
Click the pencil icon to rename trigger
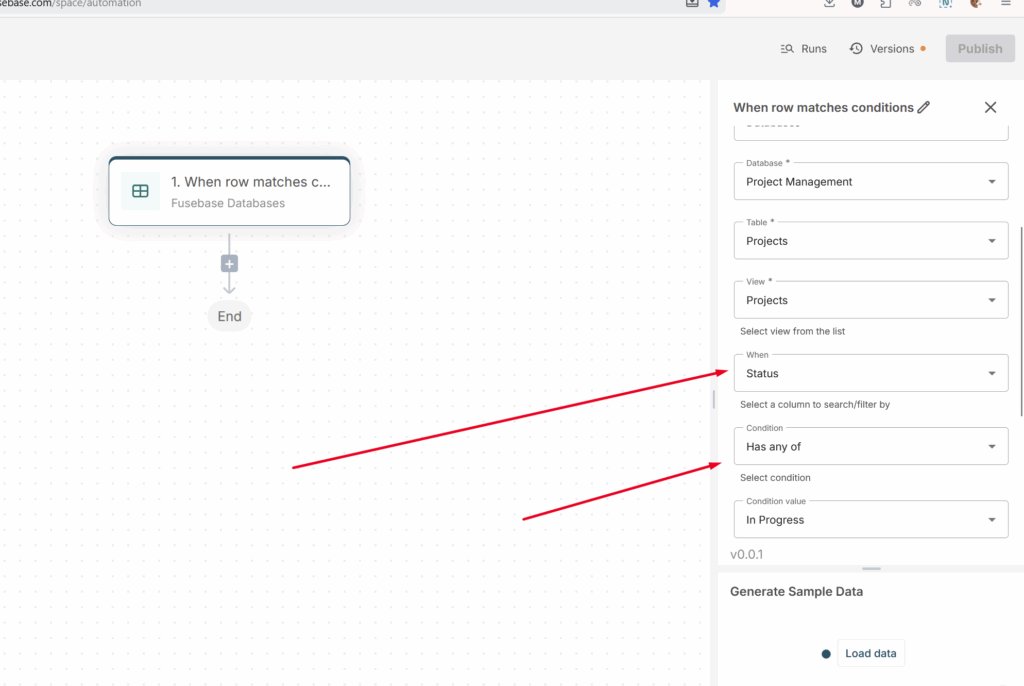point(924,107)
